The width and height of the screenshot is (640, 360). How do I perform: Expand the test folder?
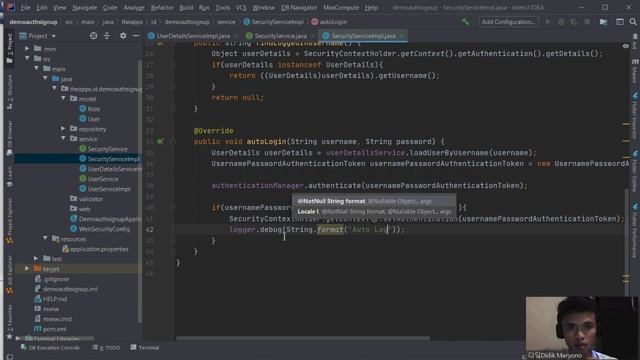(x=36, y=259)
